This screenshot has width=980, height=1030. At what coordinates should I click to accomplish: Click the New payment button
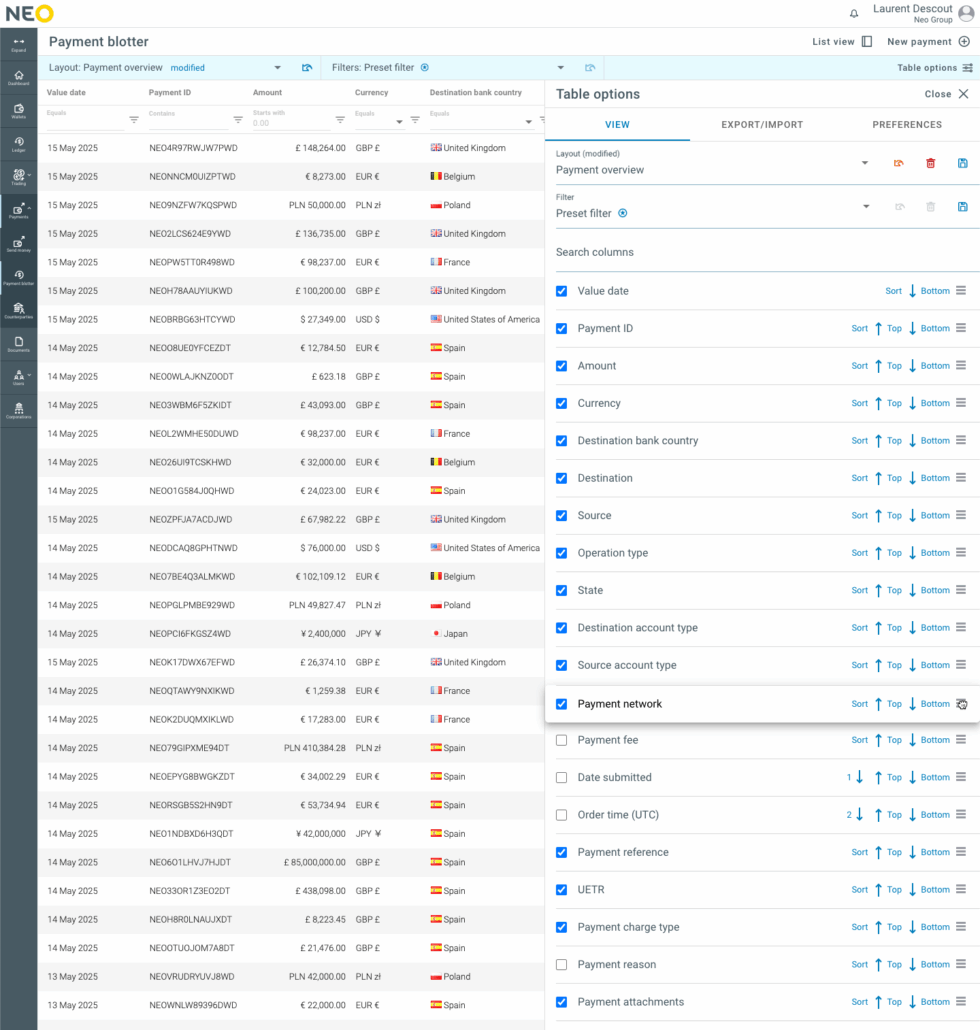tap(927, 42)
